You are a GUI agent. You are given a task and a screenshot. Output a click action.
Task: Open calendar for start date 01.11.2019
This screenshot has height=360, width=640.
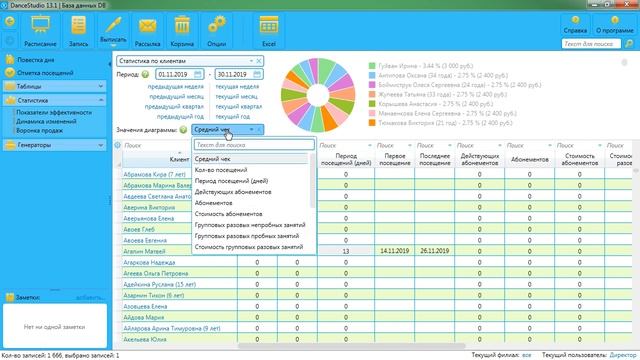tap(198, 74)
